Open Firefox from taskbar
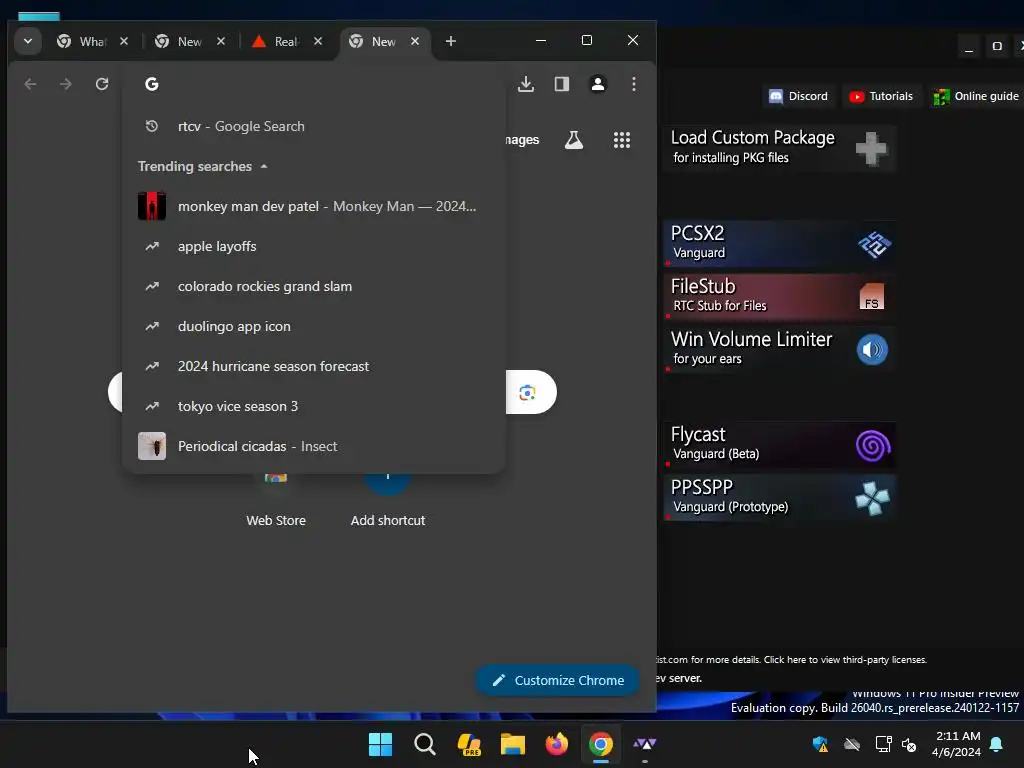 click(x=556, y=744)
